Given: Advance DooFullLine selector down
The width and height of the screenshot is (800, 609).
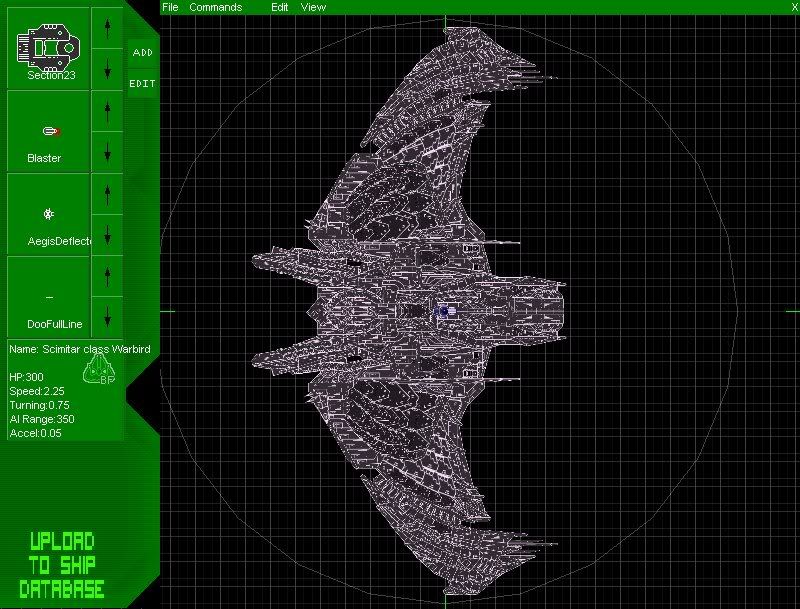Looking at the screenshot, I should tap(107, 317).
